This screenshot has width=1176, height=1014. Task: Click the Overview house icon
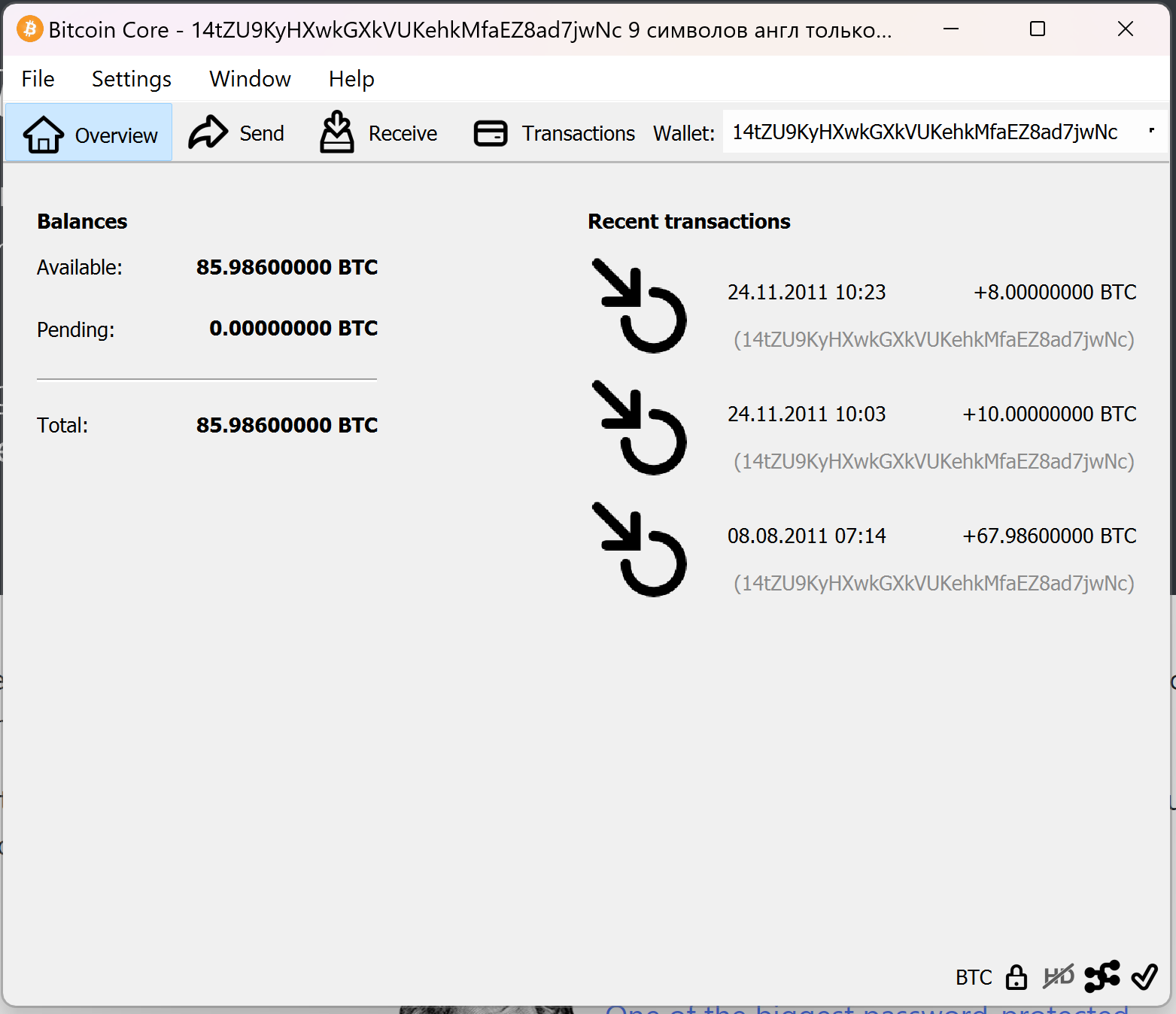point(44,135)
